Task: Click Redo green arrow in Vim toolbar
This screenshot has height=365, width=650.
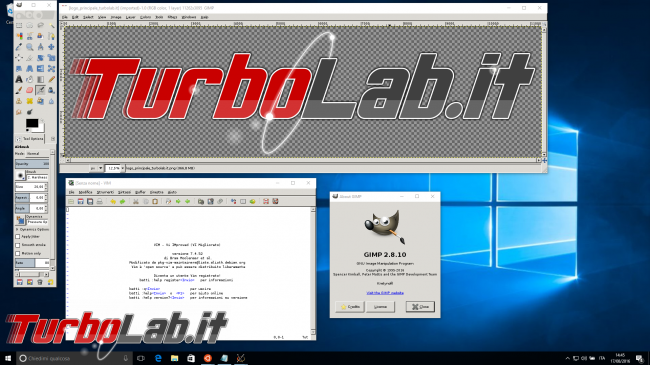Action: (x=122, y=202)
